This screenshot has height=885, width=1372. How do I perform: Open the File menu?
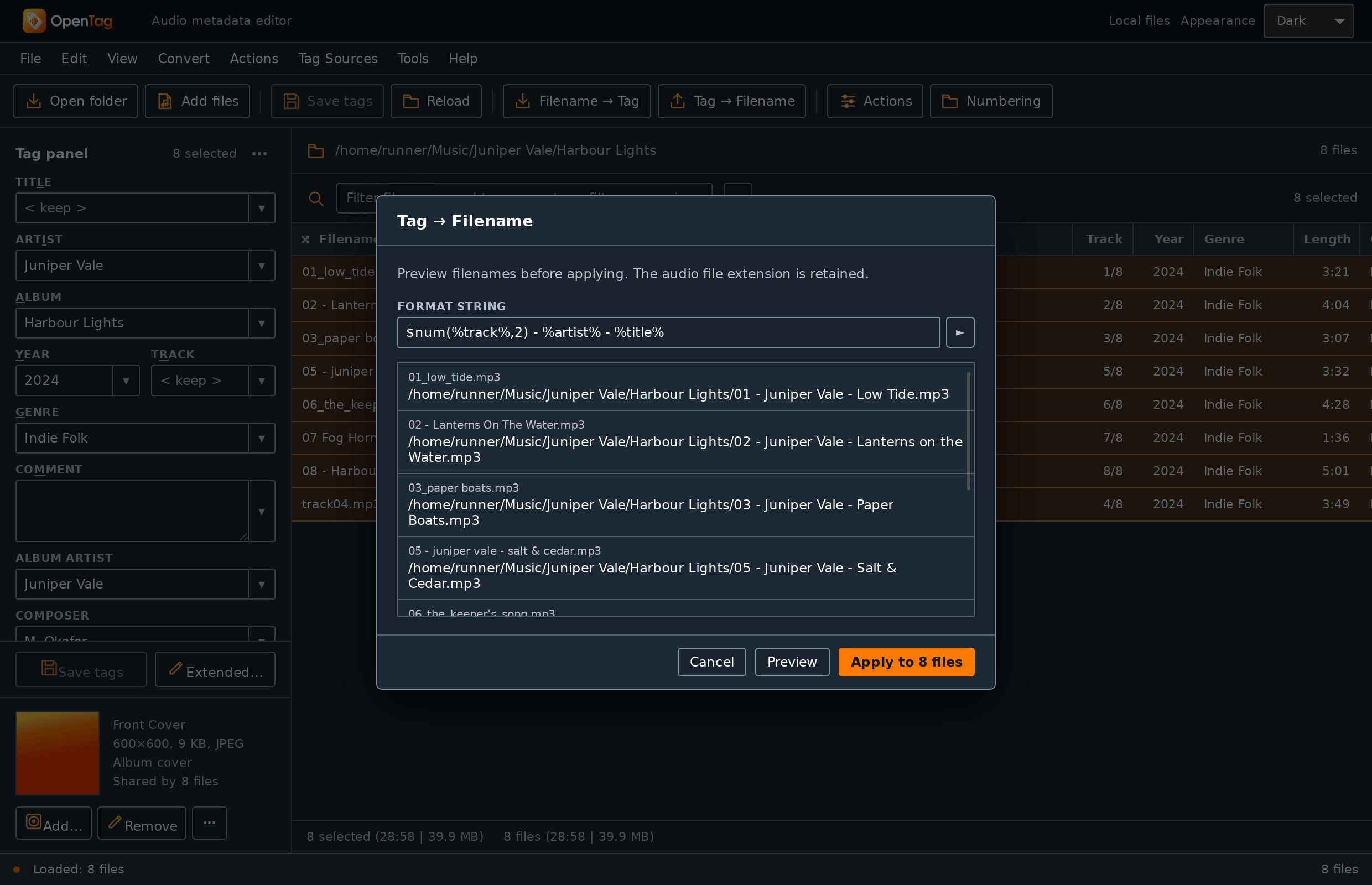coord(30,59)
